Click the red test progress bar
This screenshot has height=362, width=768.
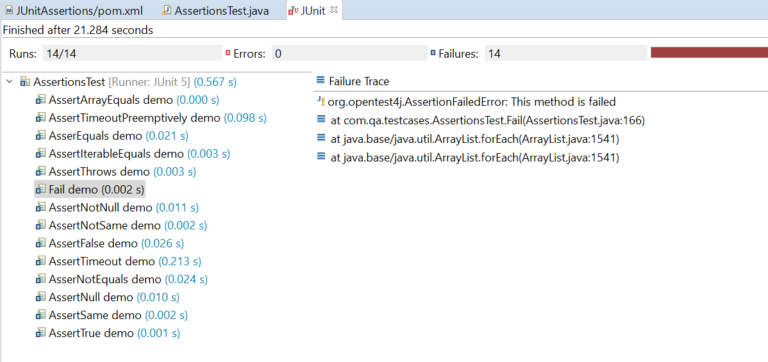[x=709, y=53]
